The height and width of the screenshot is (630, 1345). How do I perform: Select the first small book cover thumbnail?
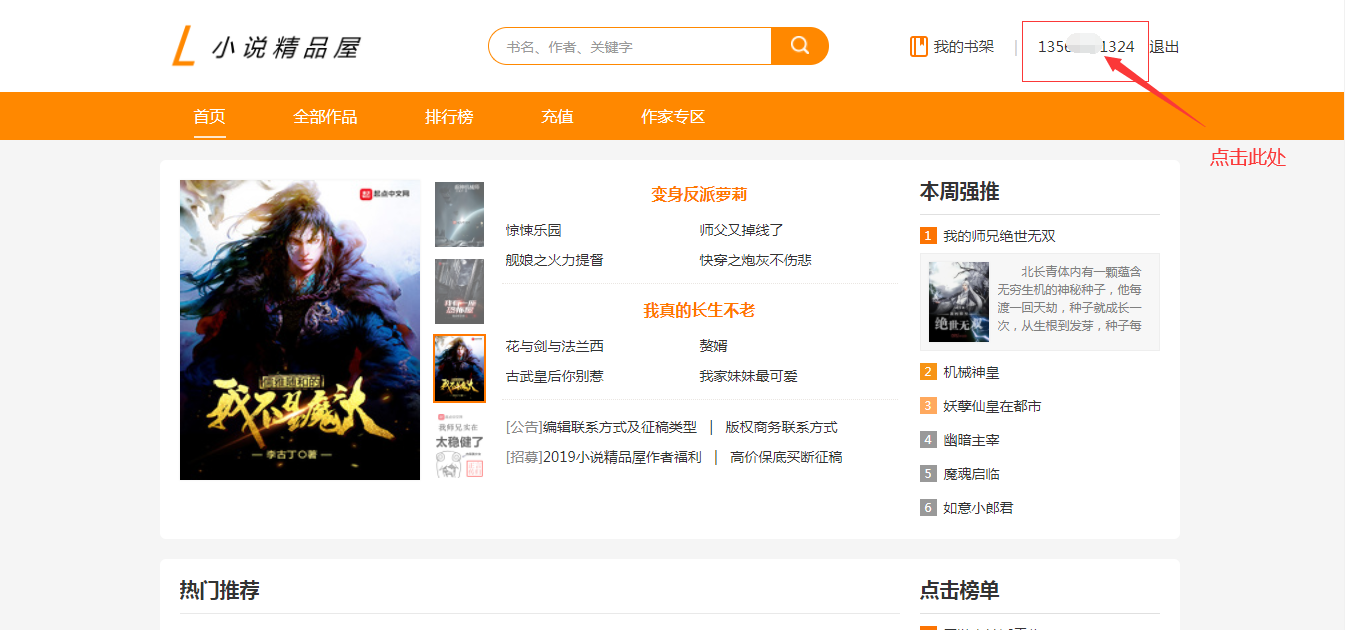pyautogui.click(x=459, y=214)
